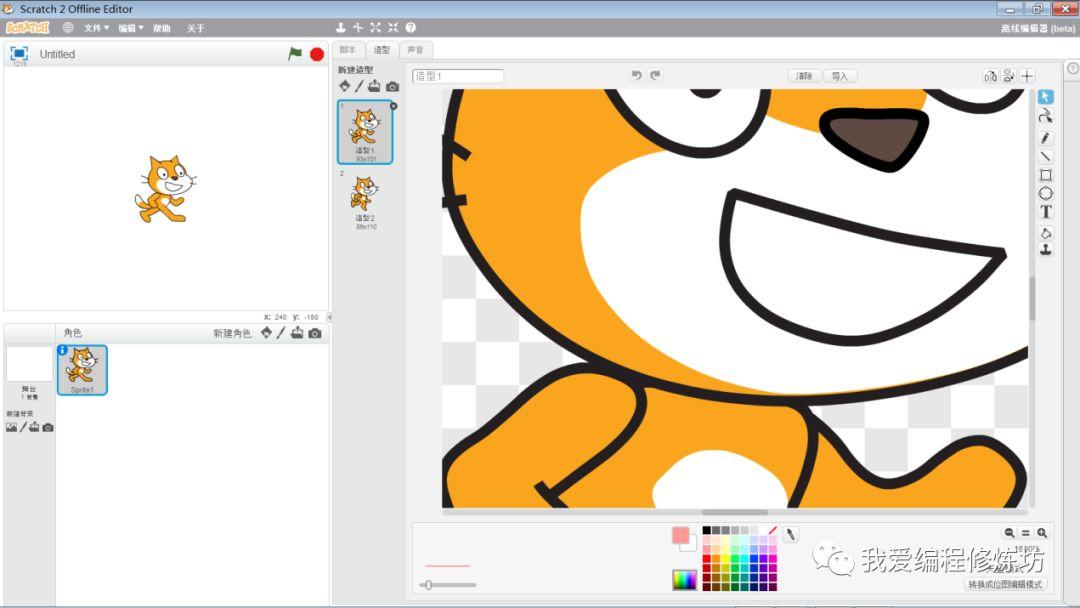Open the 关于 menu item

196,28
